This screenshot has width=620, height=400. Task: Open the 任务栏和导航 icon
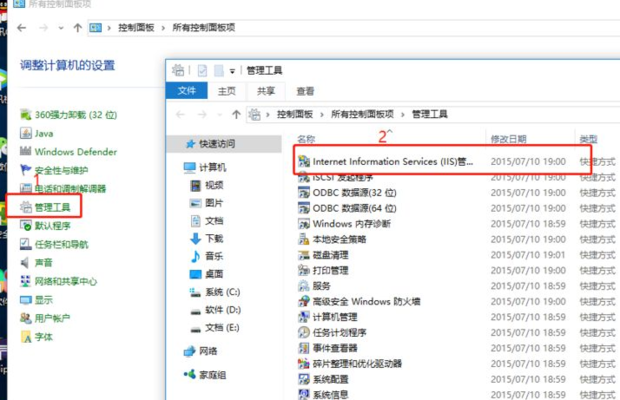click(x=26, y=244)
